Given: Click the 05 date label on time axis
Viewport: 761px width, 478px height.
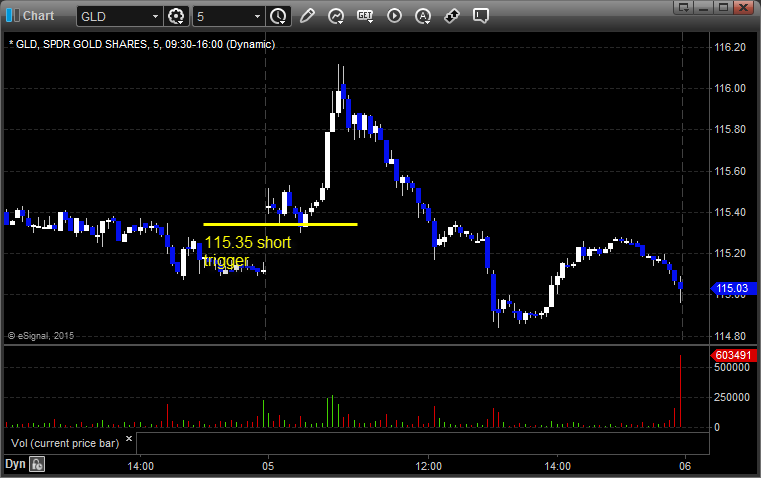Looking at the screenshot, I should (268, 466).
